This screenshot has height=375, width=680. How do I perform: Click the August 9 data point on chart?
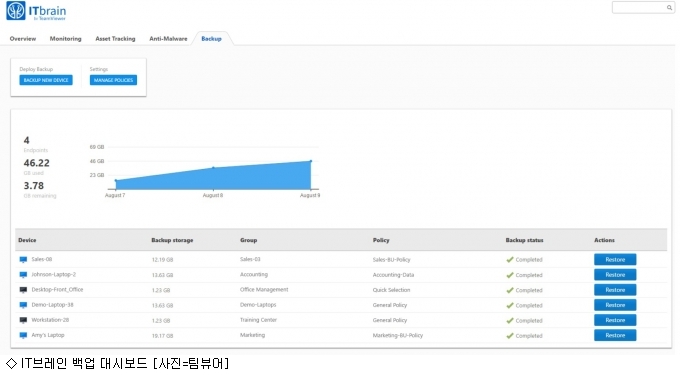click(x=311, y=161)
